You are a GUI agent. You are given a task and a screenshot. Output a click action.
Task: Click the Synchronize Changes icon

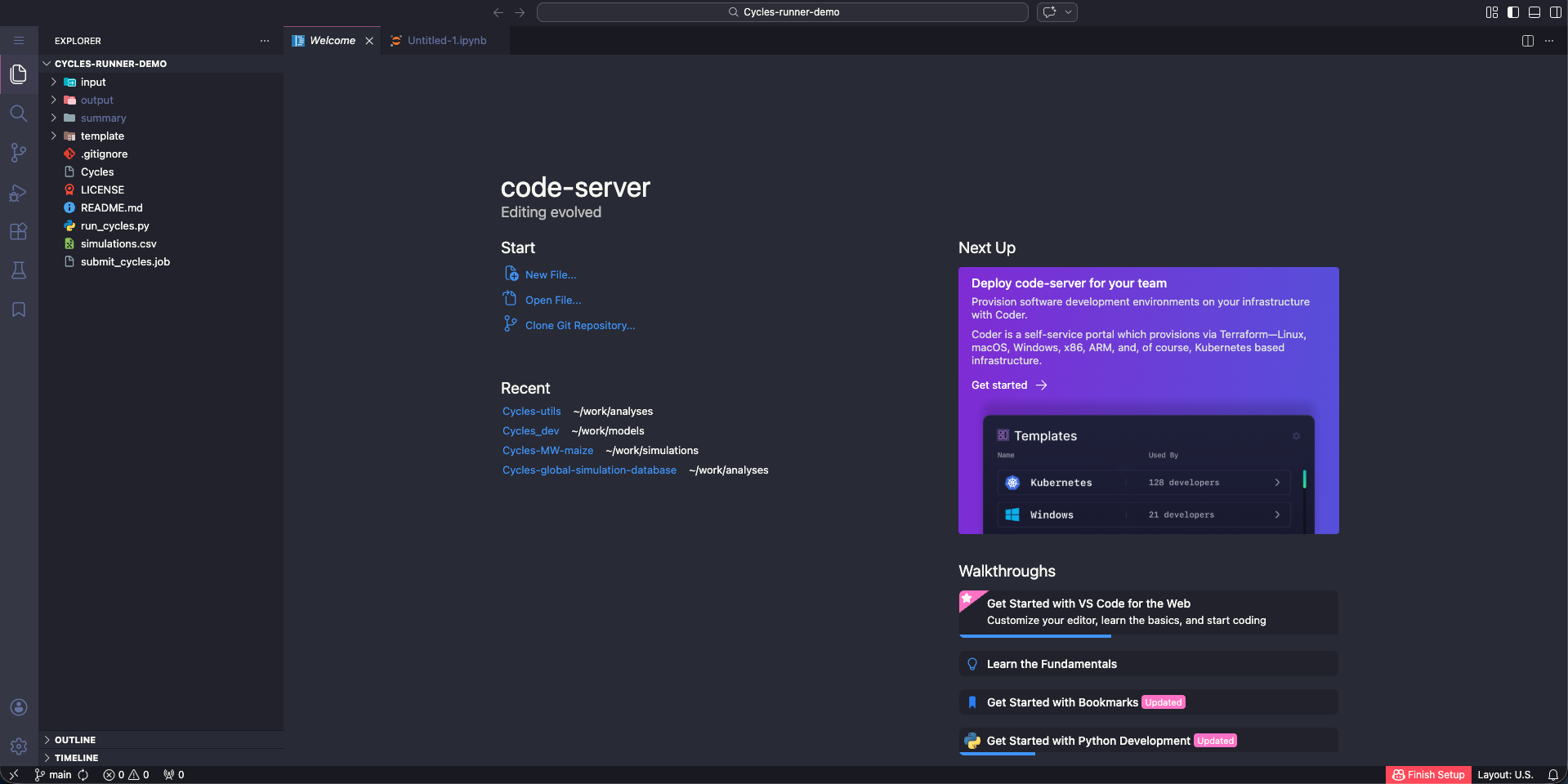coord(83,775)
